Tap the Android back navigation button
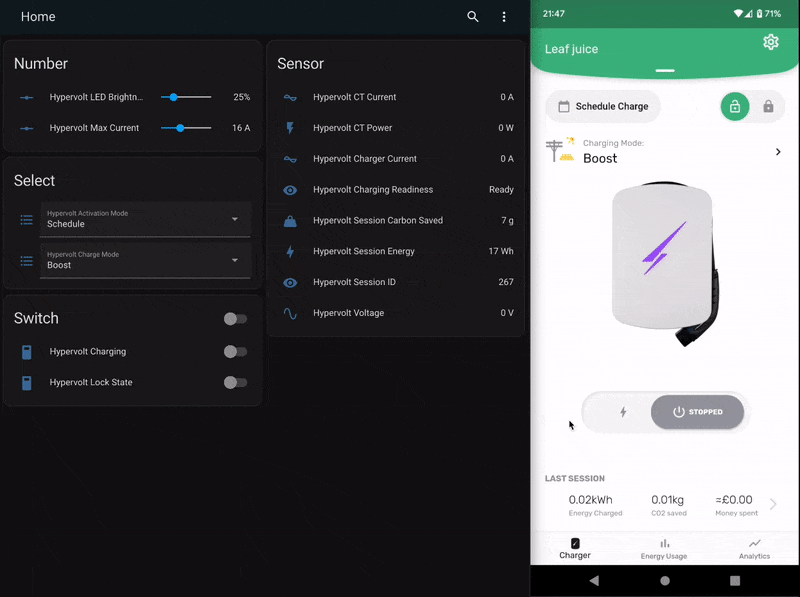Screen dimensions: 800x597 [594, 580]
